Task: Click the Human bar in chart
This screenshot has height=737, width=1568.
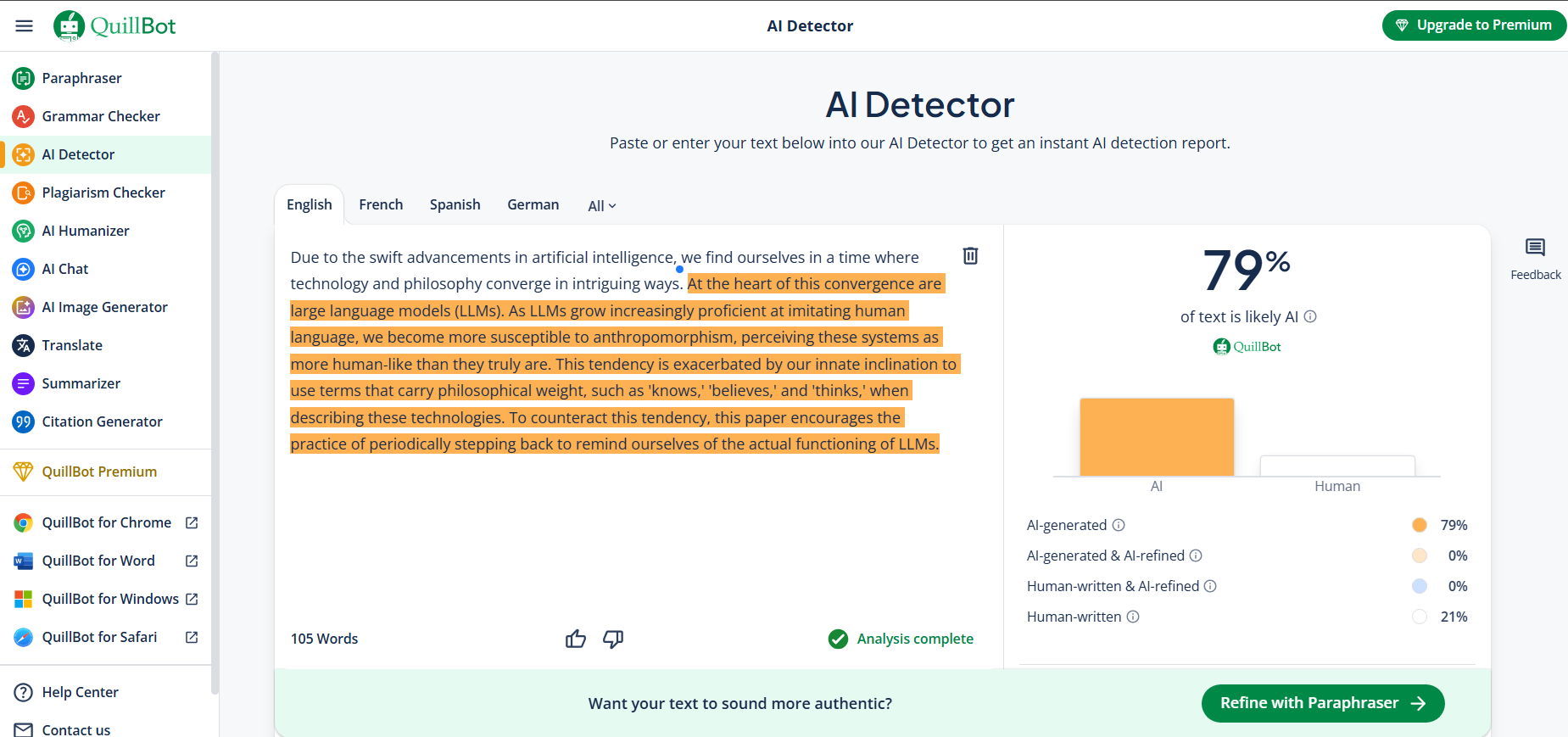Action: coord(1337,466)
